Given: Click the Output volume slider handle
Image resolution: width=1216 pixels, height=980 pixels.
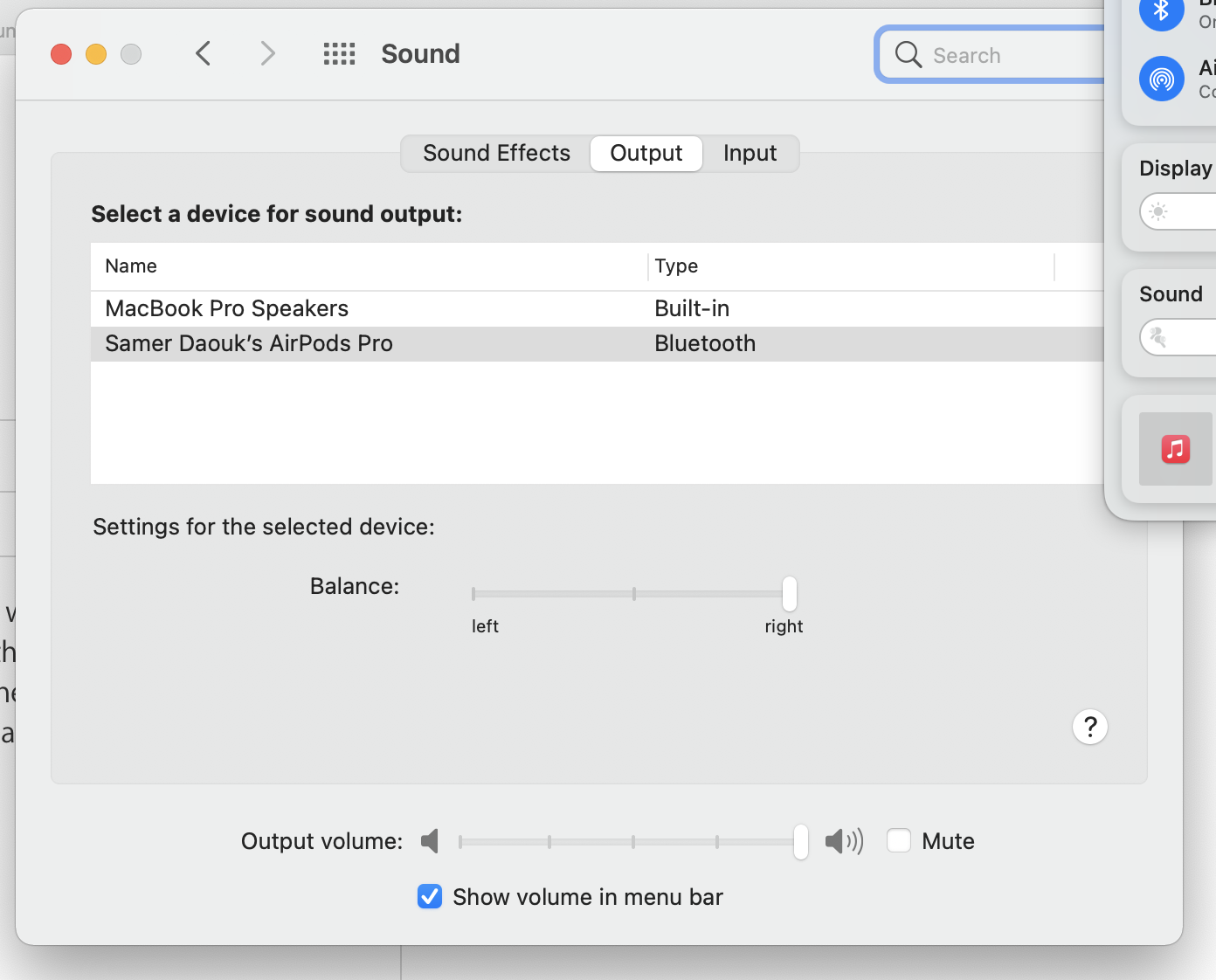Looking at the screenshot, I should click(x=801, y=842).
